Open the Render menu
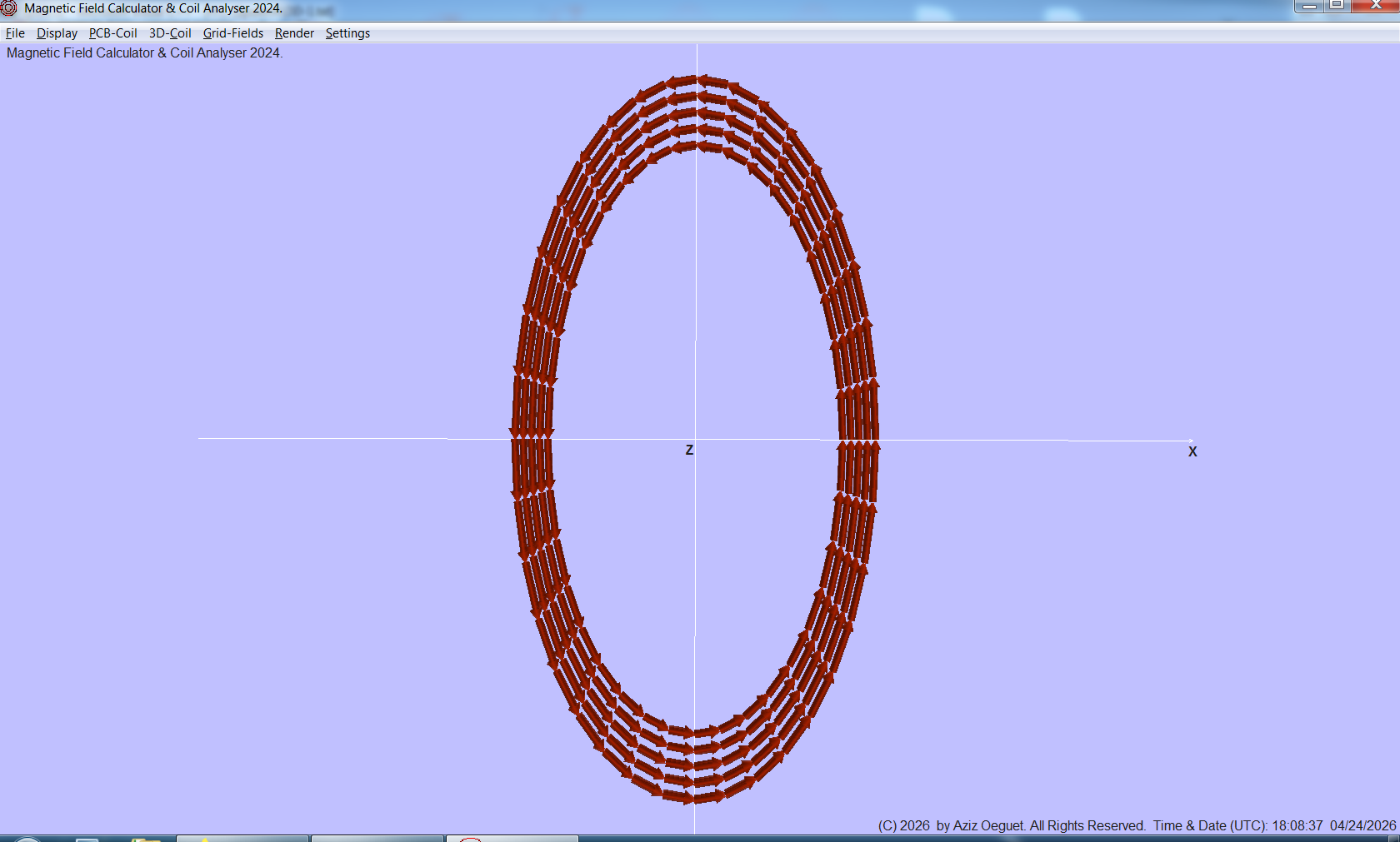The height and width of the screenshot is (842, 1400). click(x=294, y=33)
